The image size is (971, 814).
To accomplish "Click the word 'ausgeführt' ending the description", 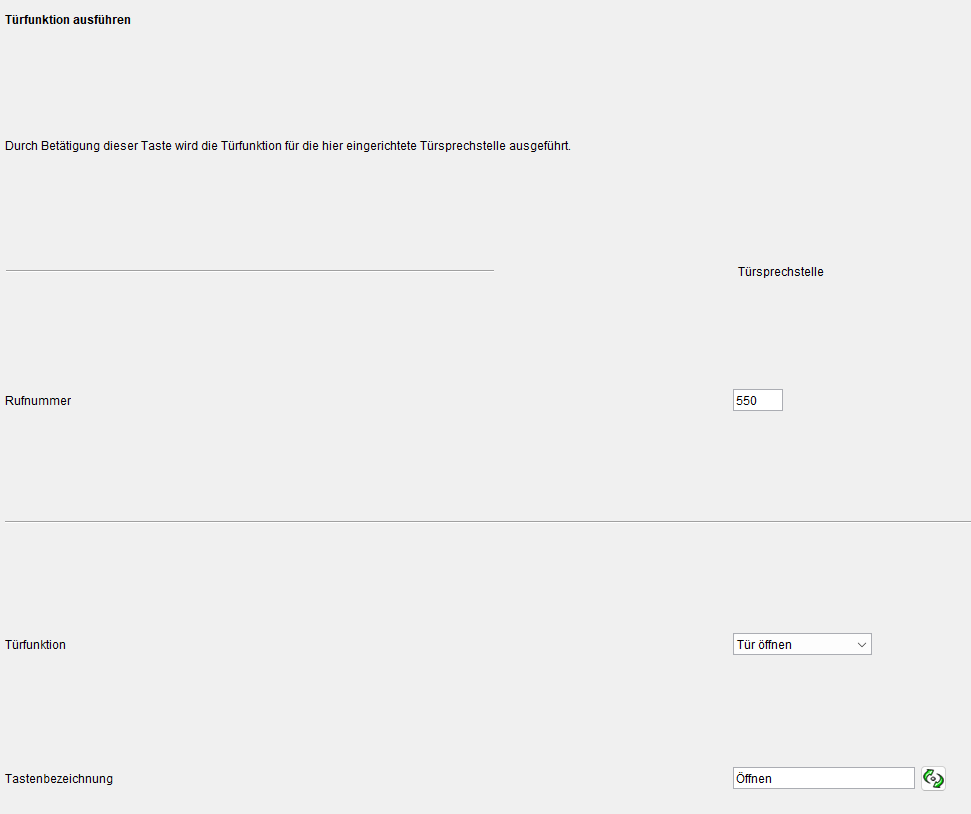I will click(541, 146).
